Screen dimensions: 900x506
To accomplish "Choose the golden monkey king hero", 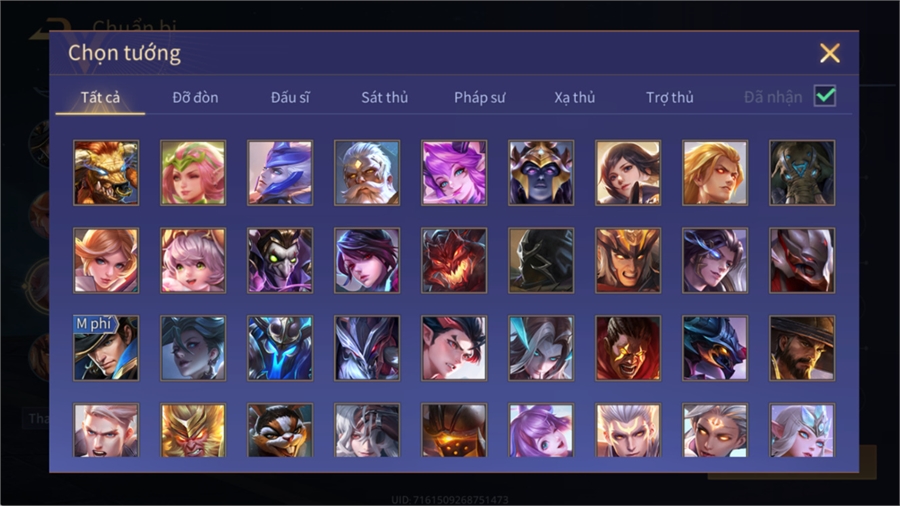I will (193, 430).
